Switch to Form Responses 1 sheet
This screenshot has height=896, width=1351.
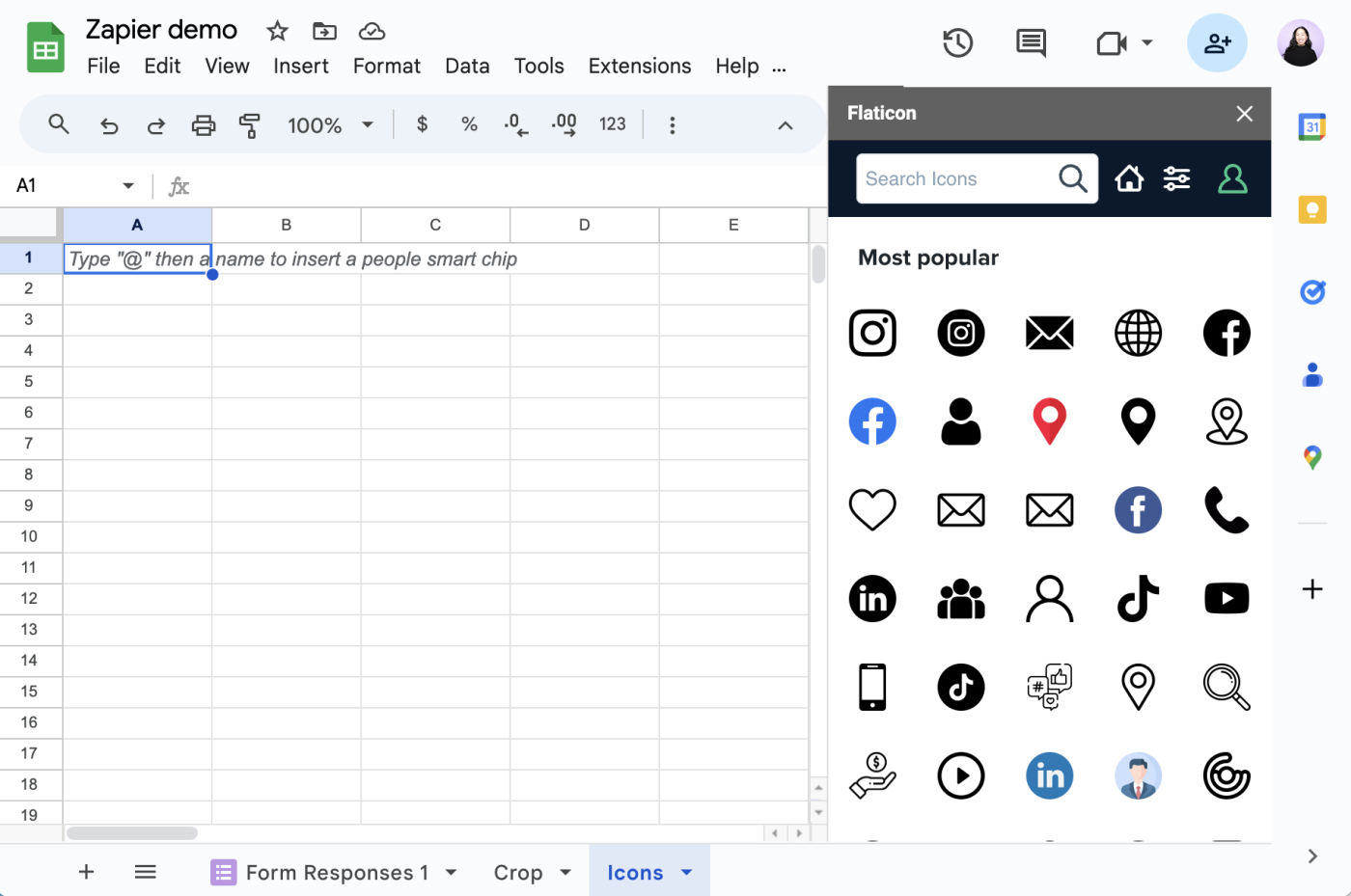(x=337, y=872)
